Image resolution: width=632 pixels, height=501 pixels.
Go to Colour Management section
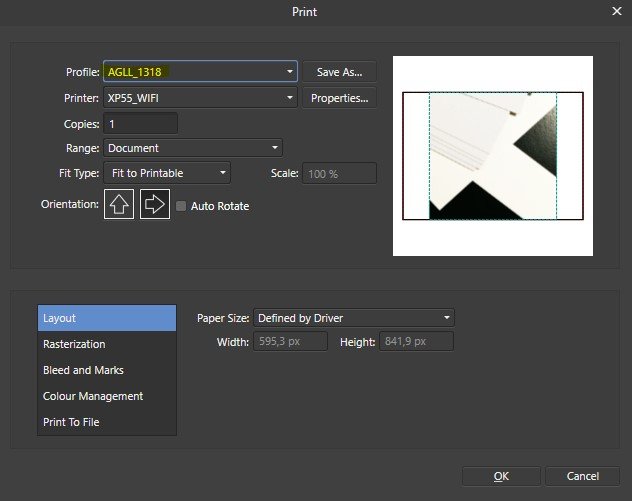point(107,396)
